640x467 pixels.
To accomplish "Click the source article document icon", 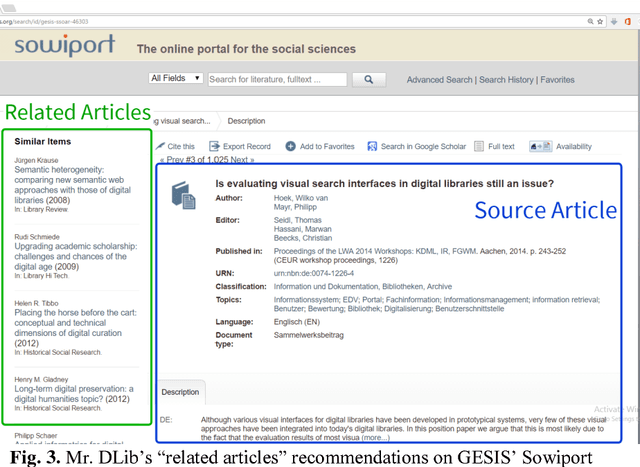I will tap(183, 195).
